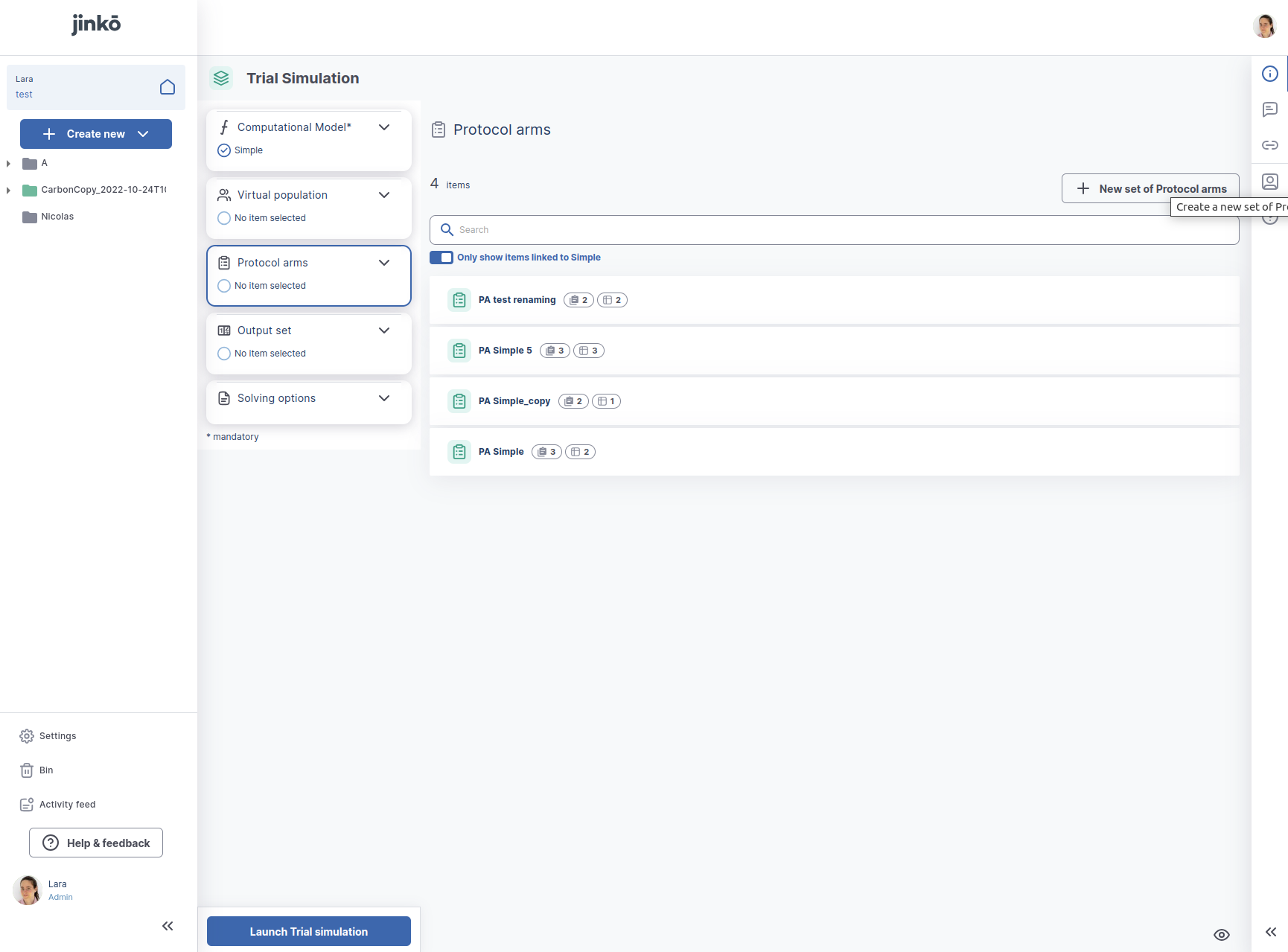Collapse left sidebar with double-chevron icon

coord(168,926)
